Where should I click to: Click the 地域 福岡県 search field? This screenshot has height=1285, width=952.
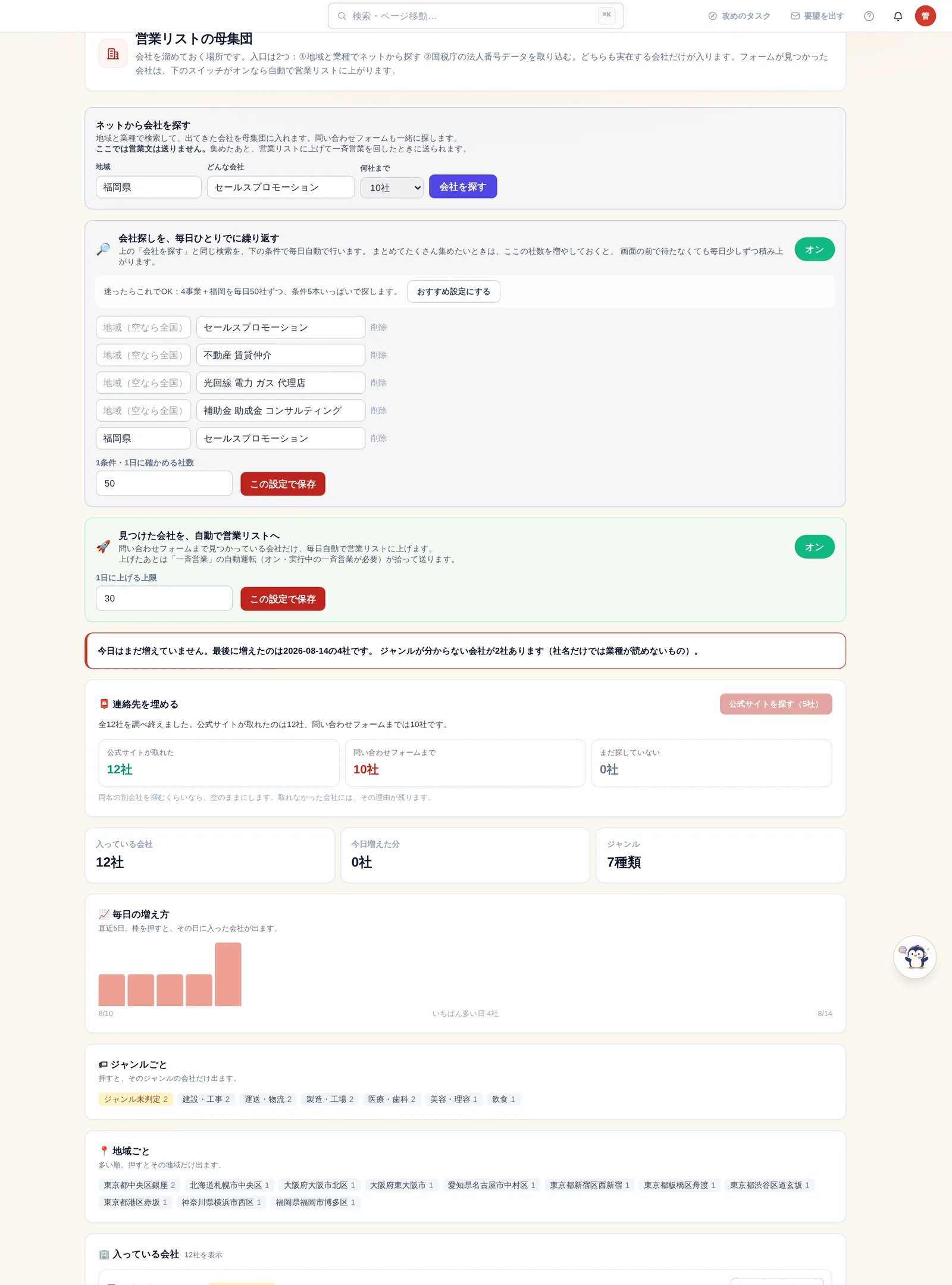click(149, 187)
